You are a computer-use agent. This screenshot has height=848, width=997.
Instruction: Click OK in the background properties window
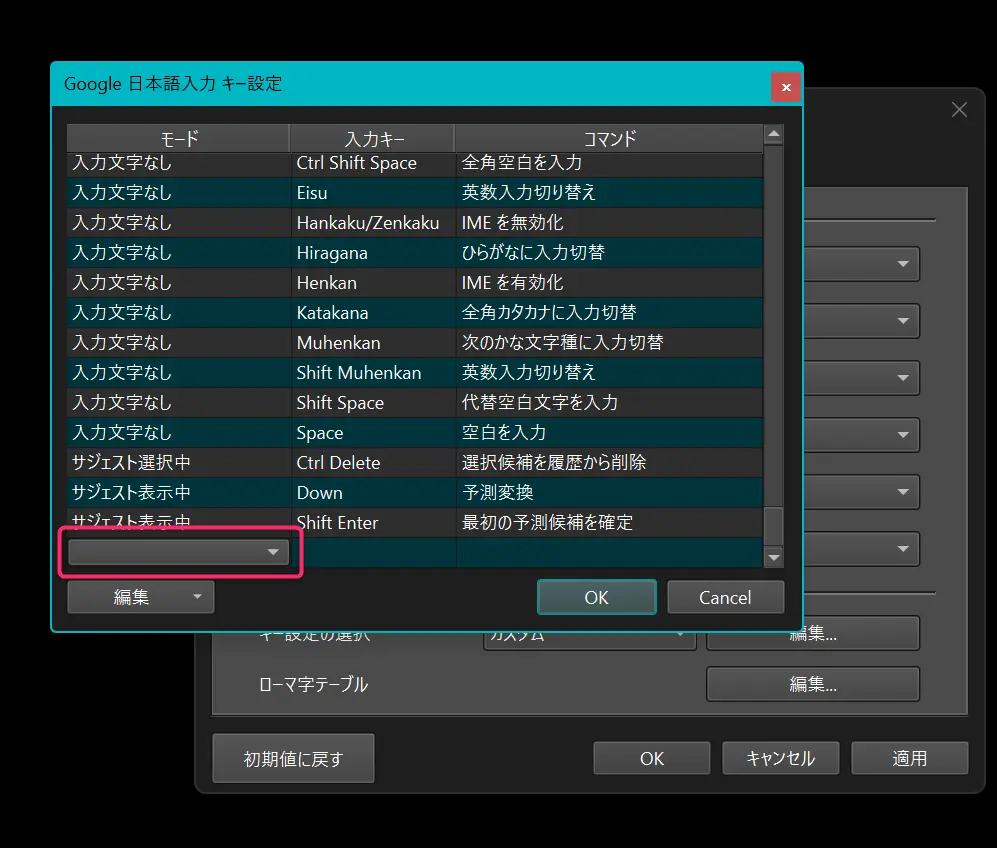pyautogui.click(x=652, y=758)
